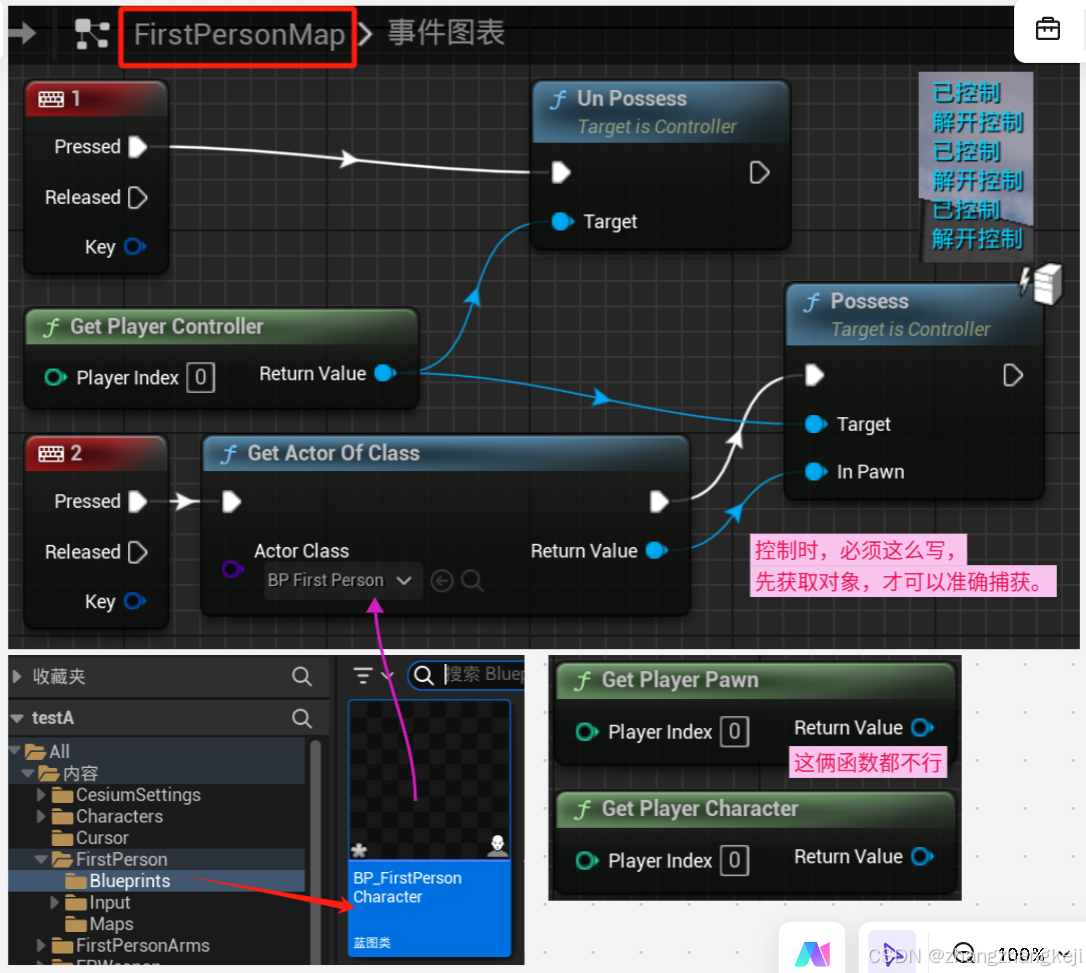1086x973 pixels.
Task: Click the forward navigation arrow in the breadcrumb bar
Action: (x=21, y=33)
